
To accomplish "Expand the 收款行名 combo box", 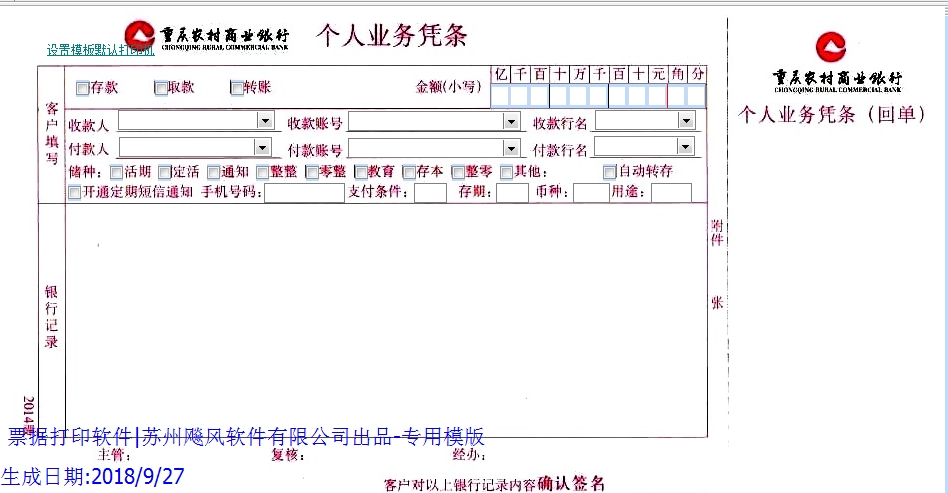I will click(685, 121).
